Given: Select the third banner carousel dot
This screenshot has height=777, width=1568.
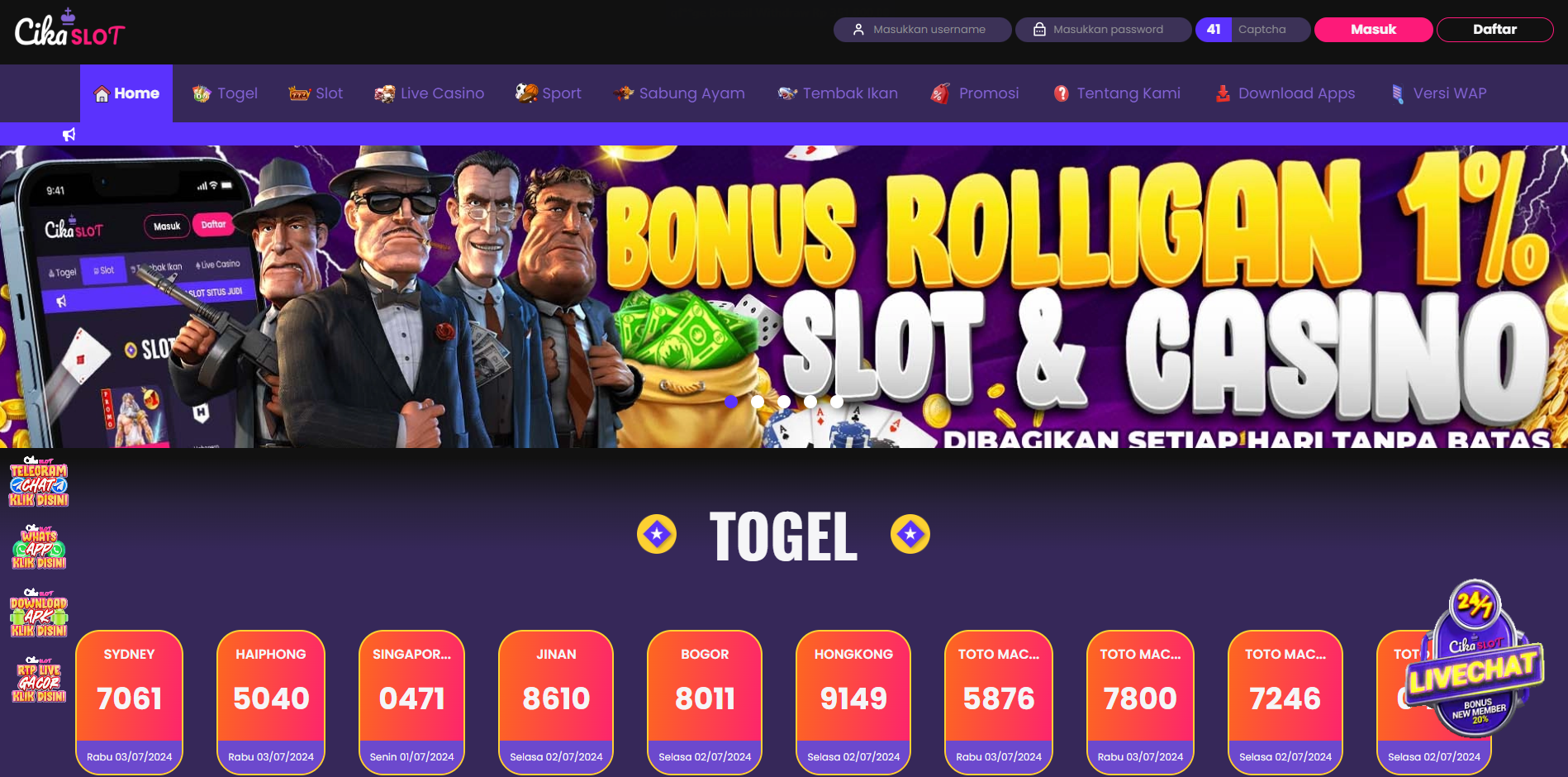Looking at the screenshot, I should (784, 402).
